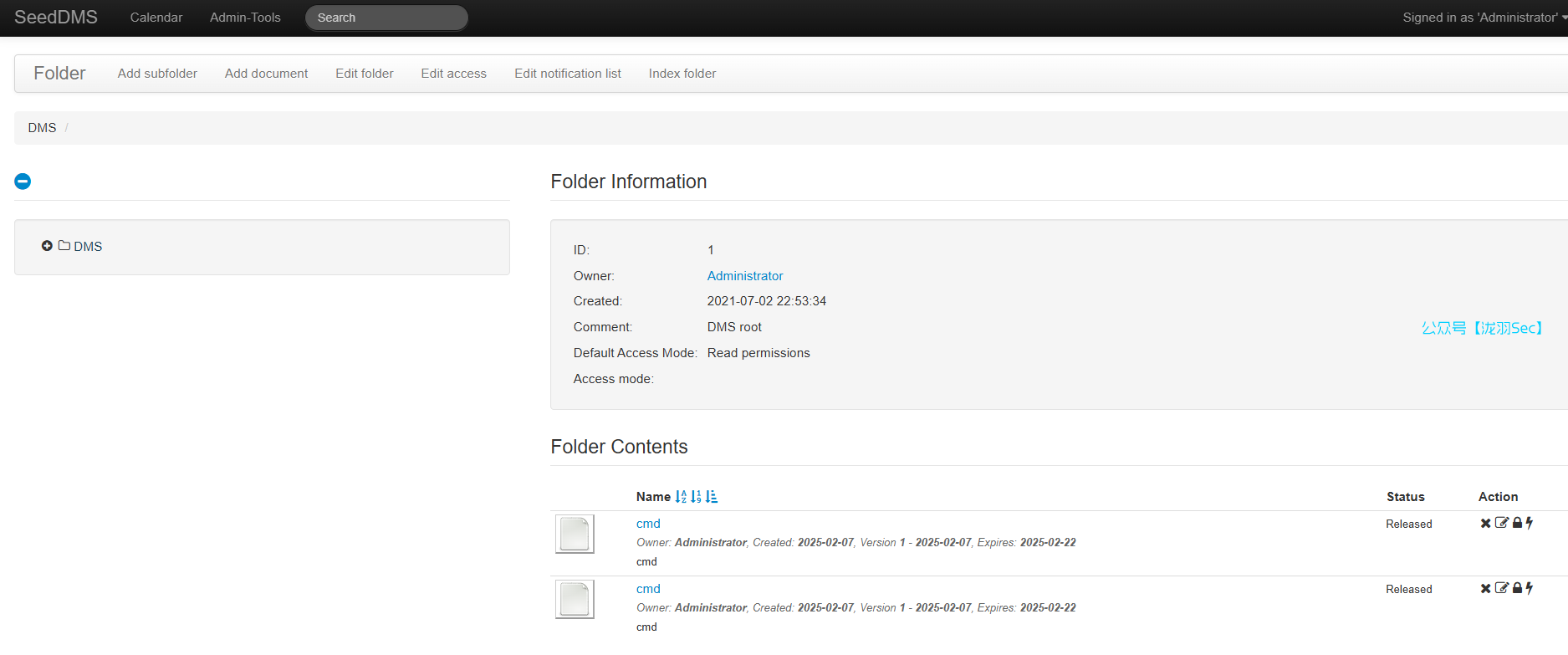Screen dimensions: 1568x655
Task: Collapse the folder tree with blue minus button
Action: pos(23,182)
